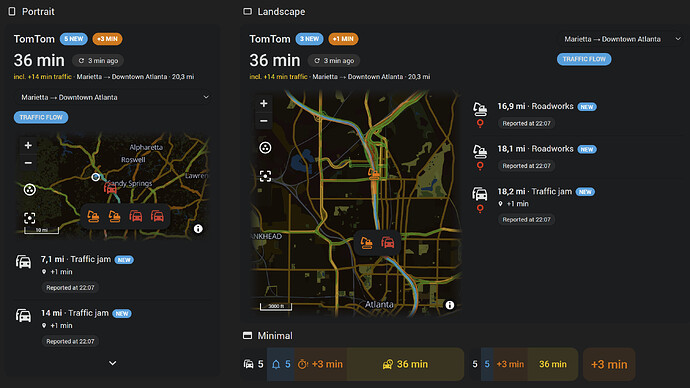Screen dimensions: 690x388
Task: Toggle TRAFFIC FLOW chip in Portrait card
Action: [41, 117]
